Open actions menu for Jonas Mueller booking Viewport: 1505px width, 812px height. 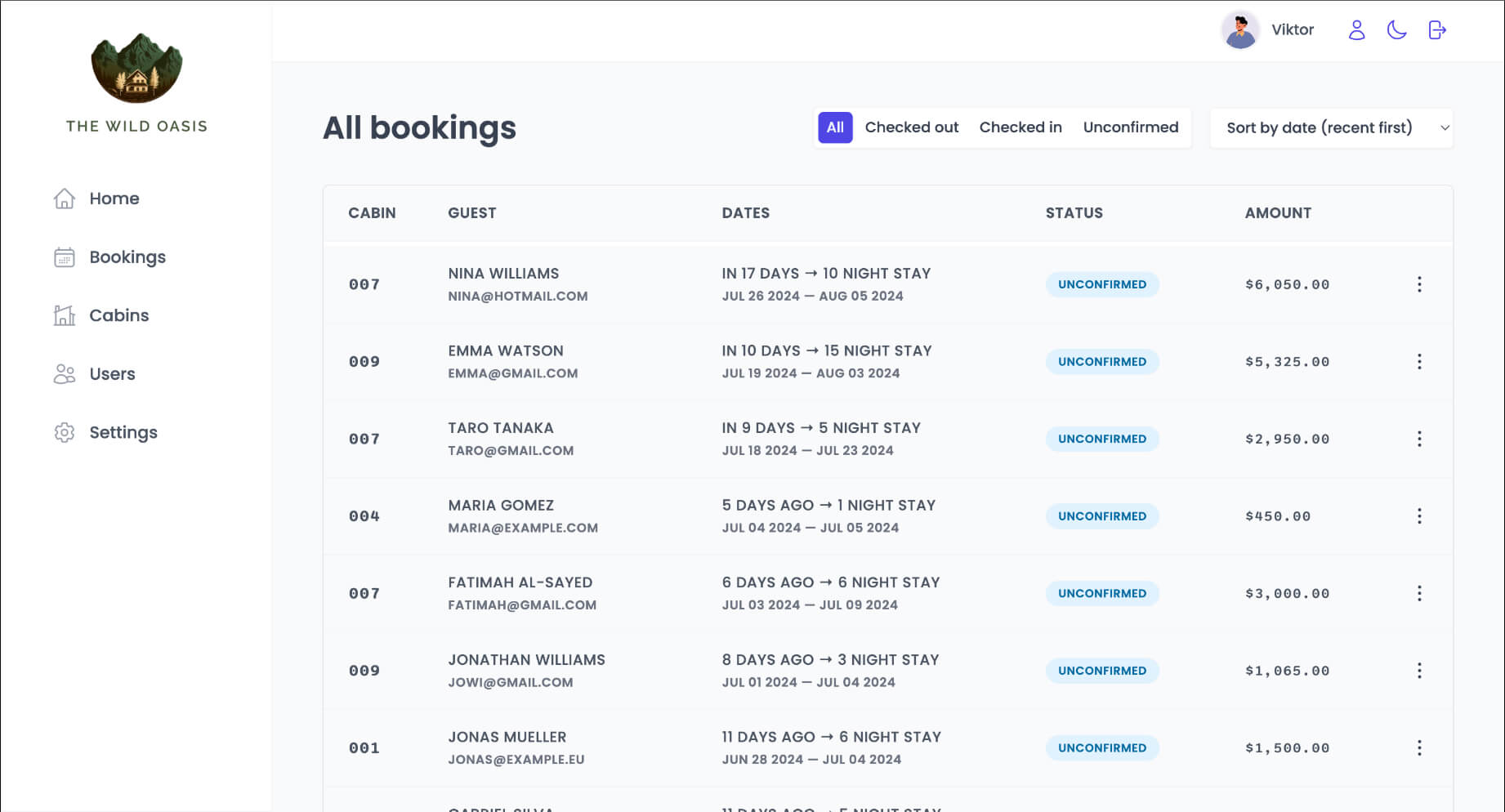[1419, 747]
